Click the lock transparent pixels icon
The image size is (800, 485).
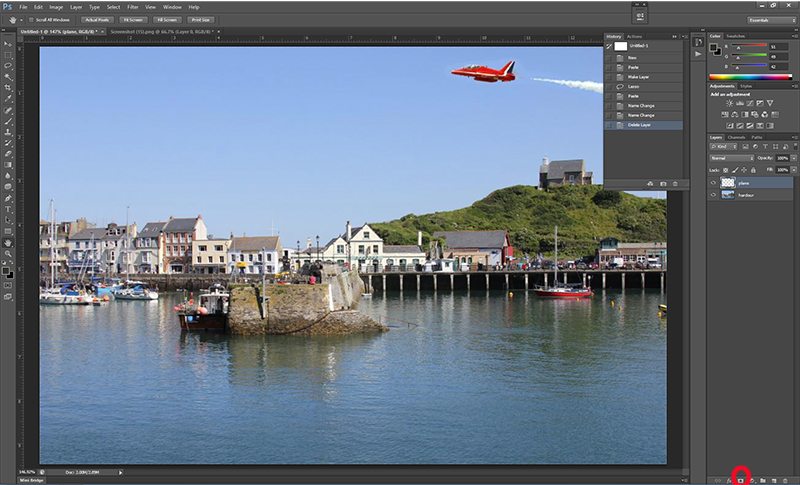[726, 170]
